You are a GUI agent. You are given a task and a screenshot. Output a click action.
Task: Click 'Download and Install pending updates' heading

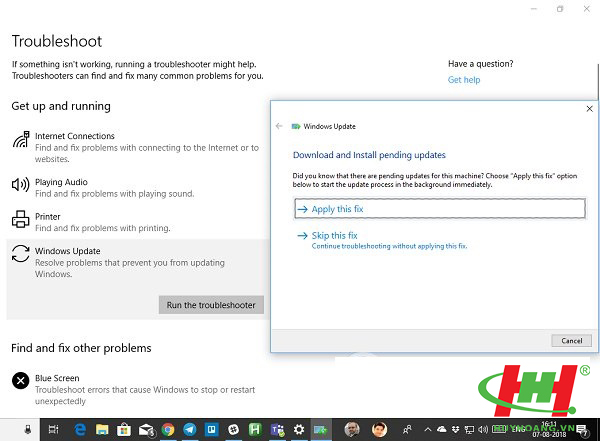(x=369, y=155)
